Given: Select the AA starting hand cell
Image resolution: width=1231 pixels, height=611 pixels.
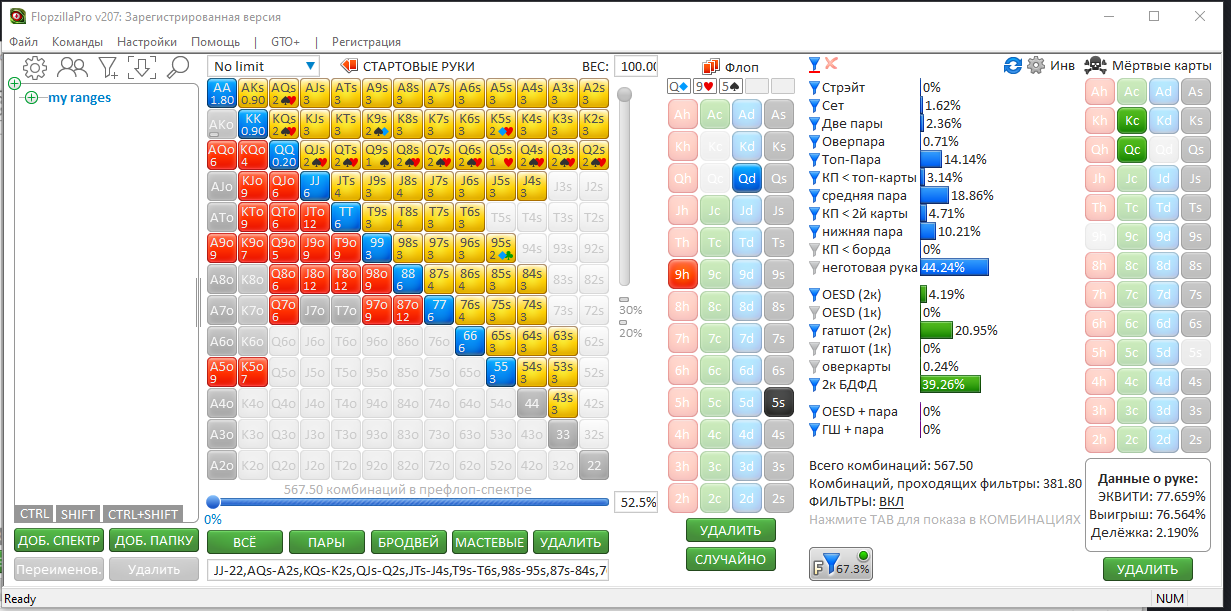Looking at the screenshot, I should pos(222,94).
